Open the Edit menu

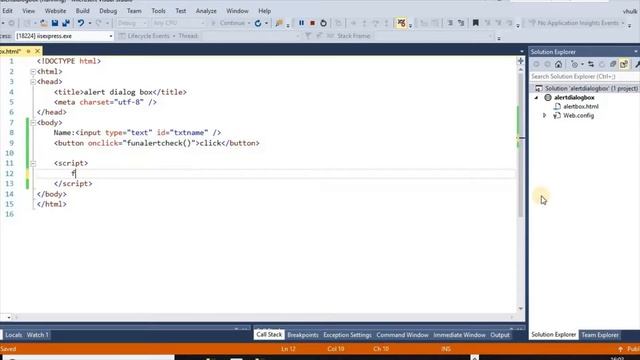point(7,11)
